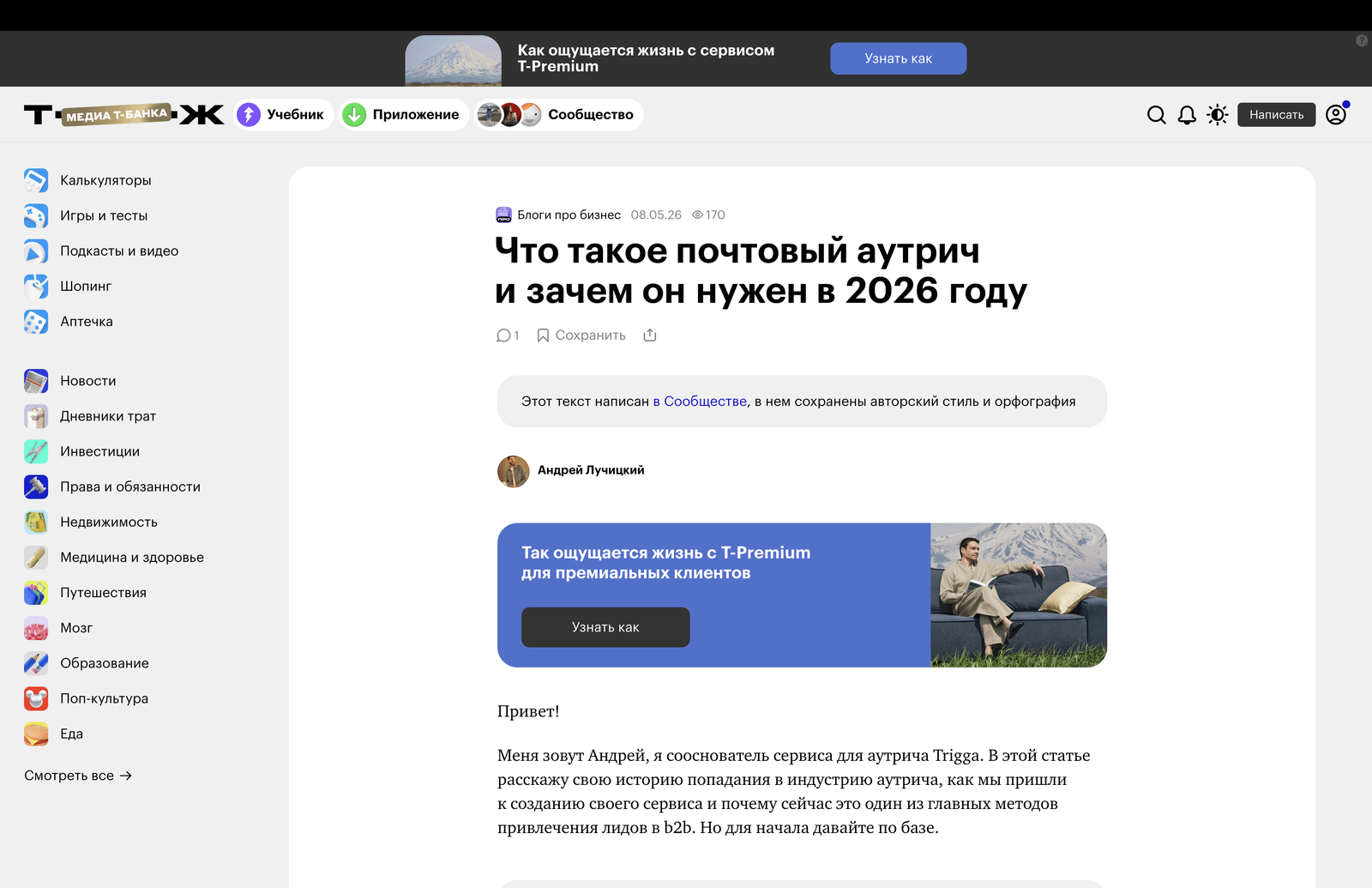Click the Аптечка sidebar icon
The height and width of the screenshot is (888, 1372).
coord(36,321)
